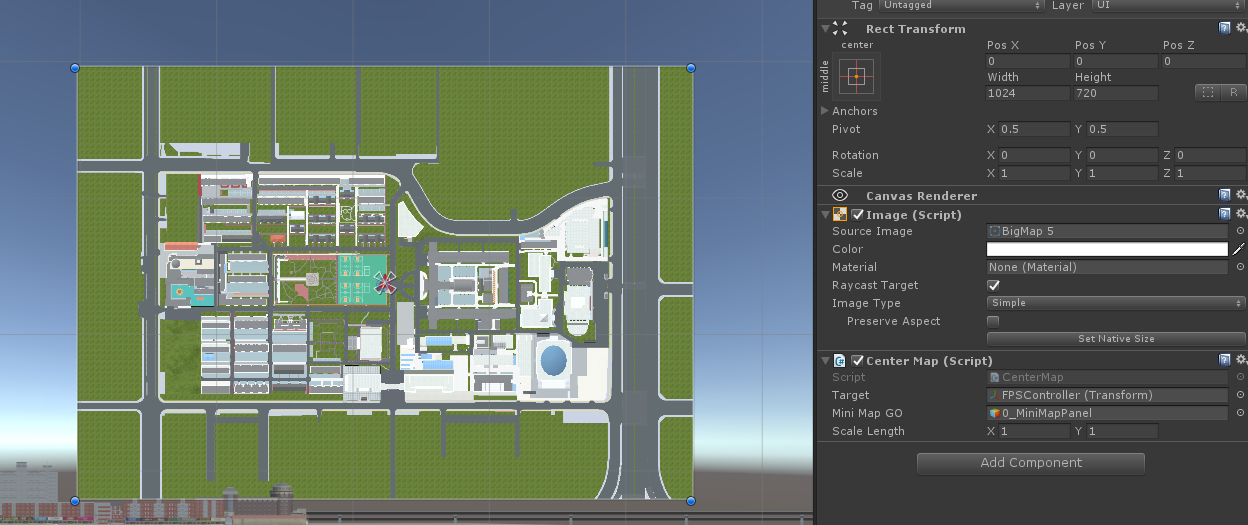Open the Image Type dropdown

(1107, 303)
